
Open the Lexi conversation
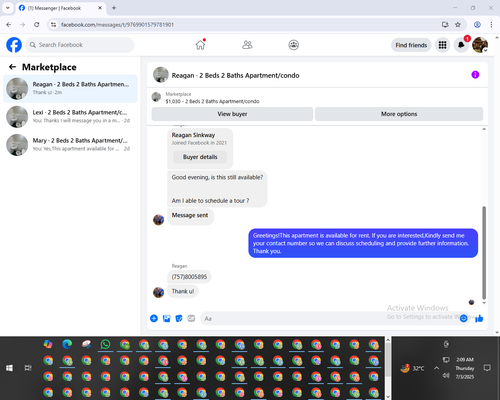tap(70, 116)
